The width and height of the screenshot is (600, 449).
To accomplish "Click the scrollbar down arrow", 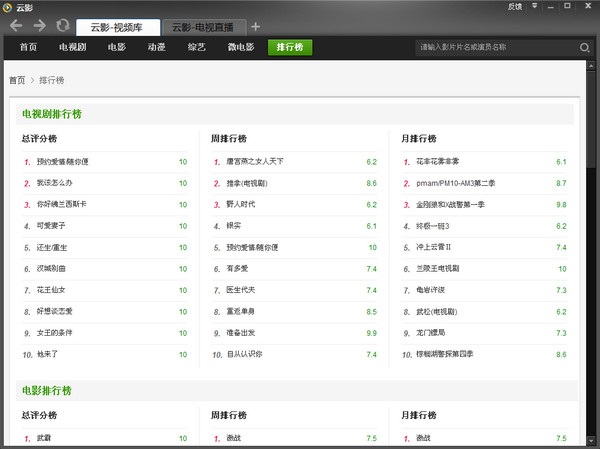I will (x=591, y=441).
